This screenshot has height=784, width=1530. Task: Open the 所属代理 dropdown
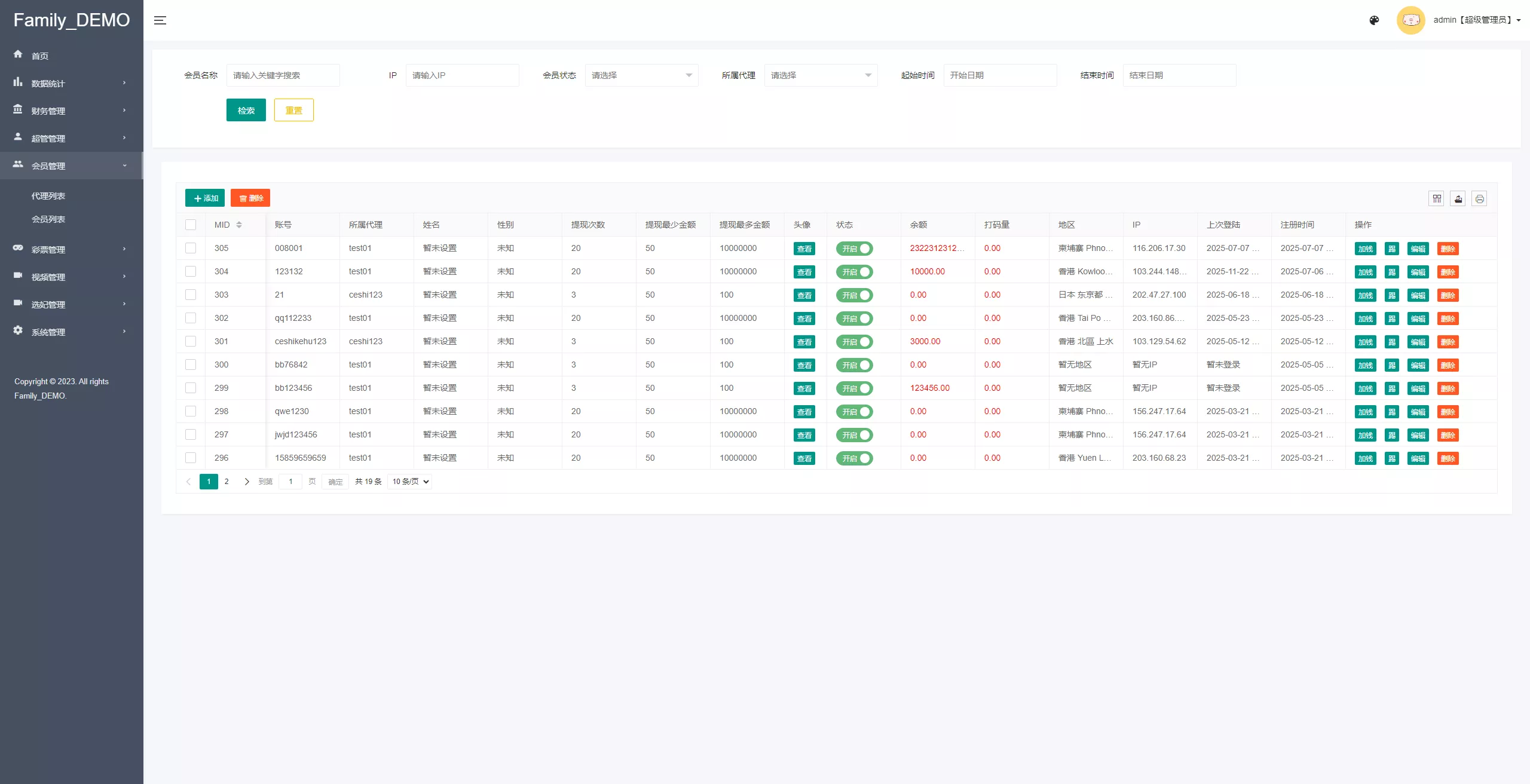point(821,75)
